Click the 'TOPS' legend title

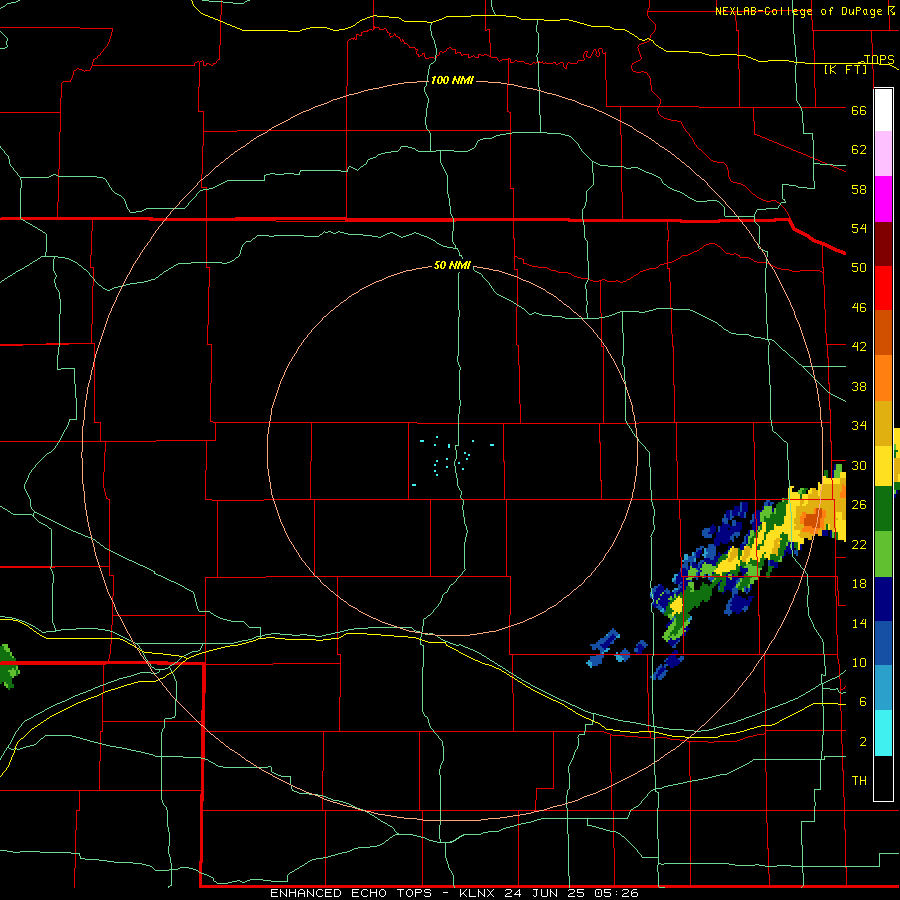point(879,59)
